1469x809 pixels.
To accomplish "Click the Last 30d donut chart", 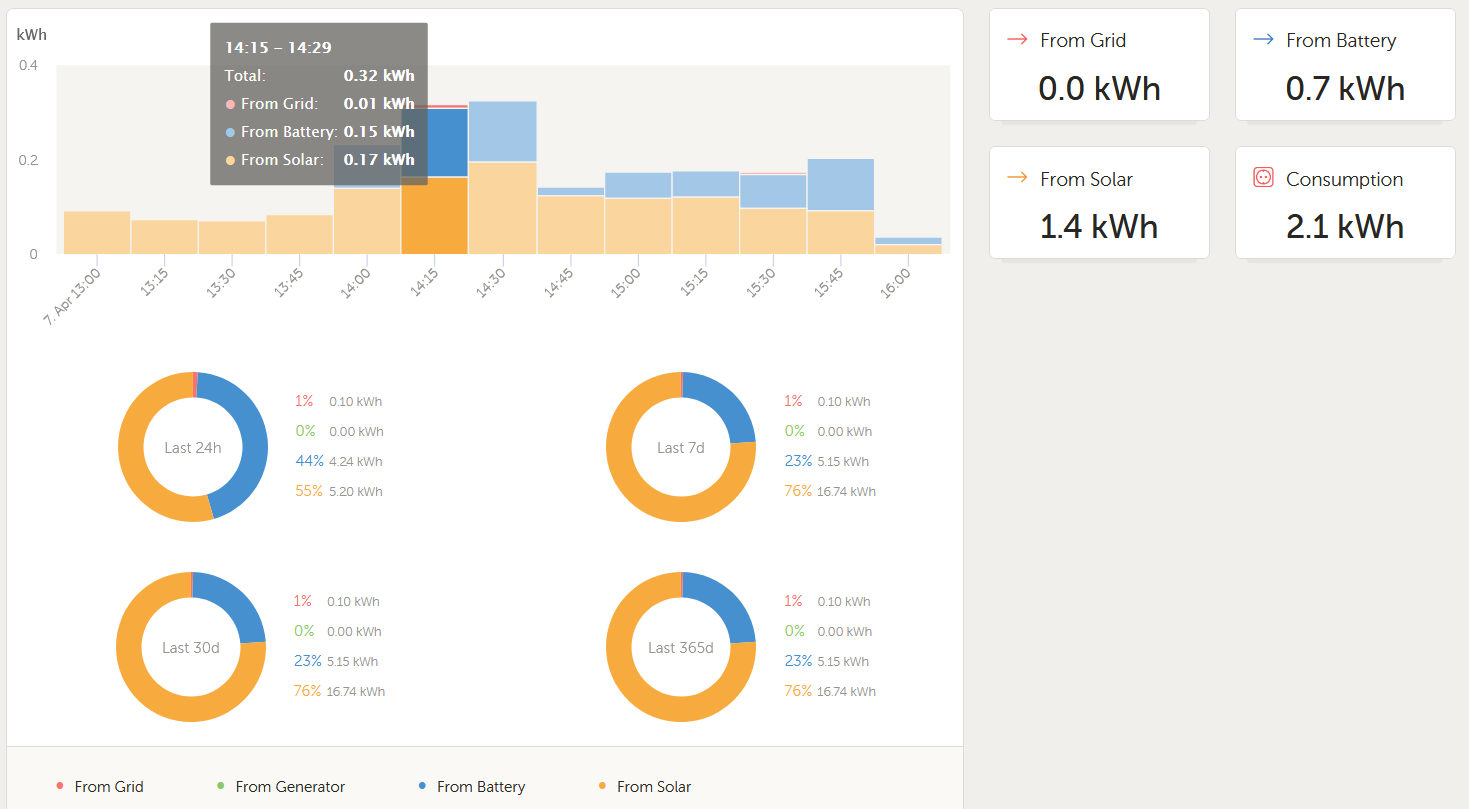I will click(x=191, y=647).
